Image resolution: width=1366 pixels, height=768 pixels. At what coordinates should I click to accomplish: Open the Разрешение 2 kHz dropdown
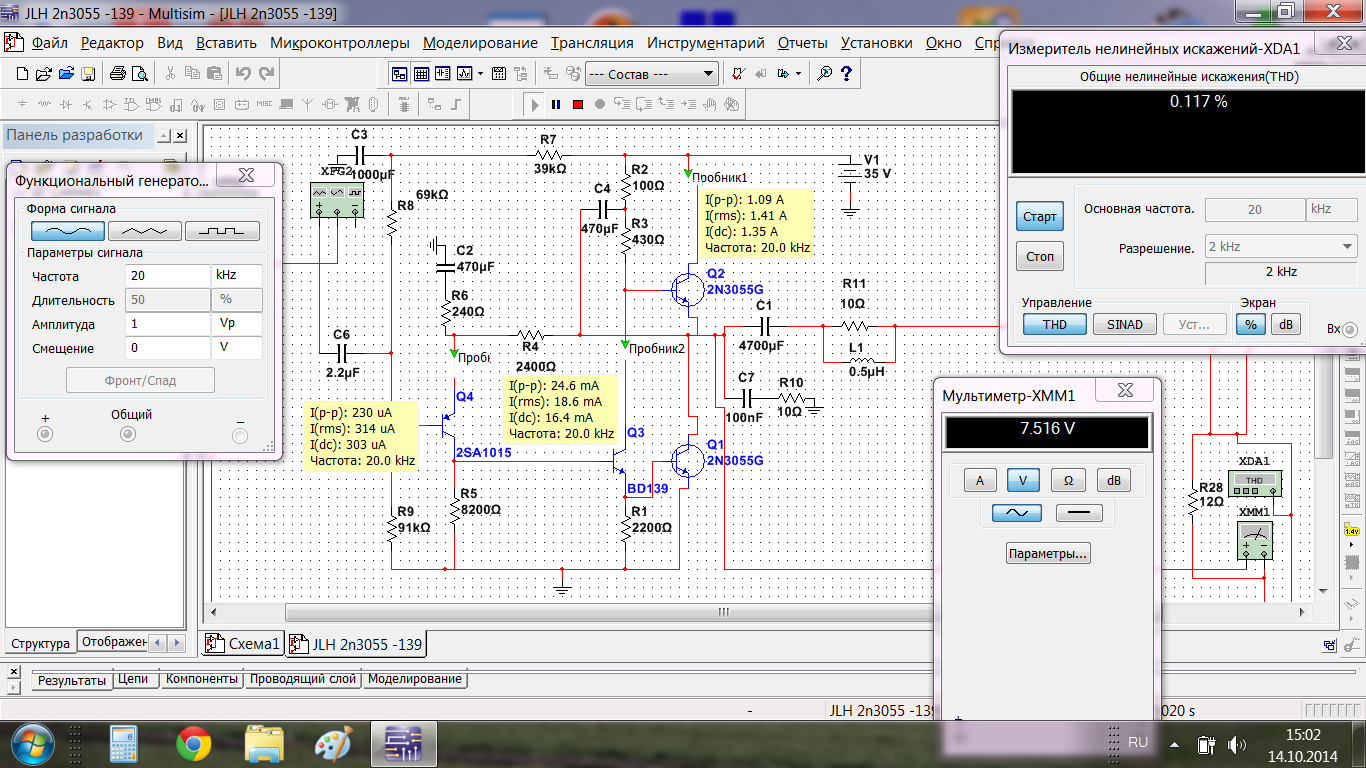point(1280,246)
